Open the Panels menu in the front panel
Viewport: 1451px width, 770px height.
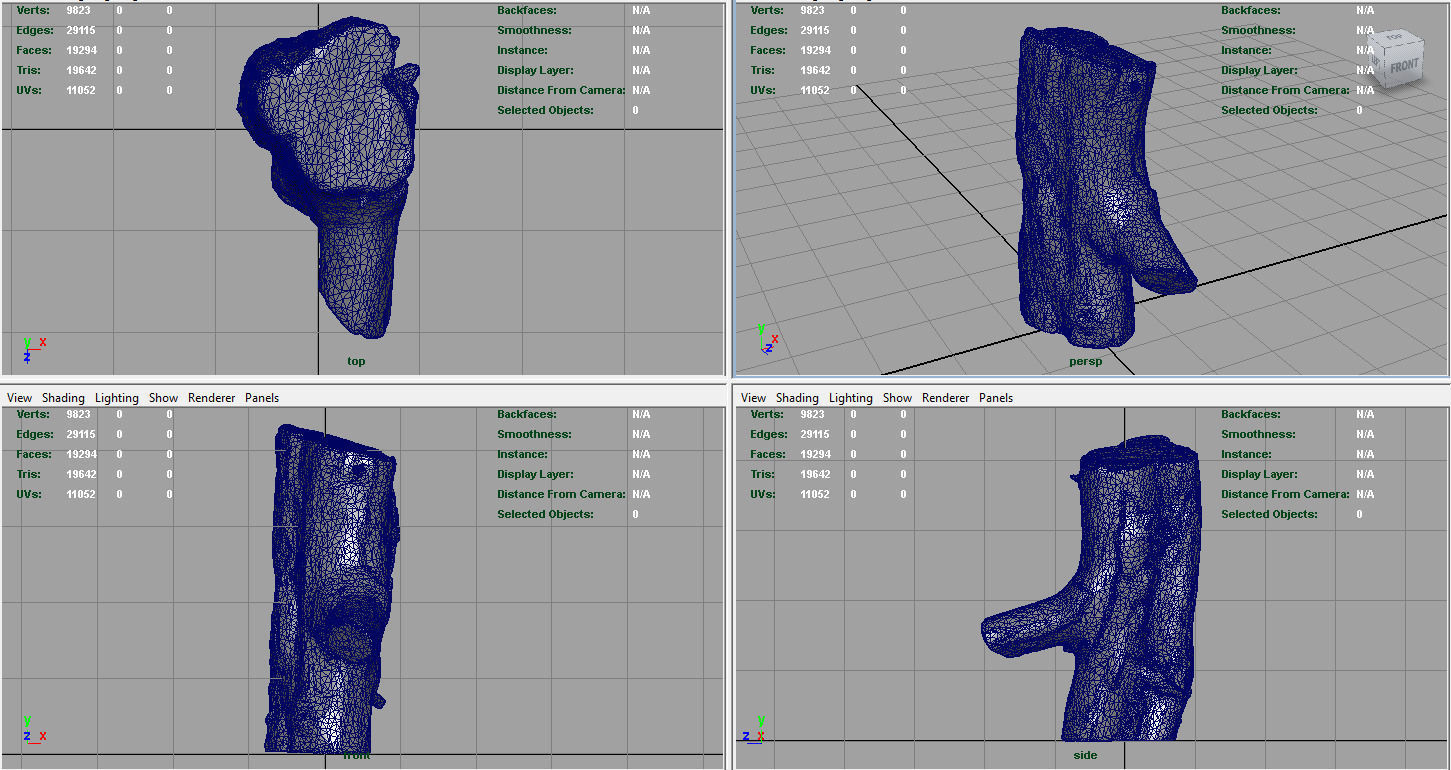click(x=262, y=398)
